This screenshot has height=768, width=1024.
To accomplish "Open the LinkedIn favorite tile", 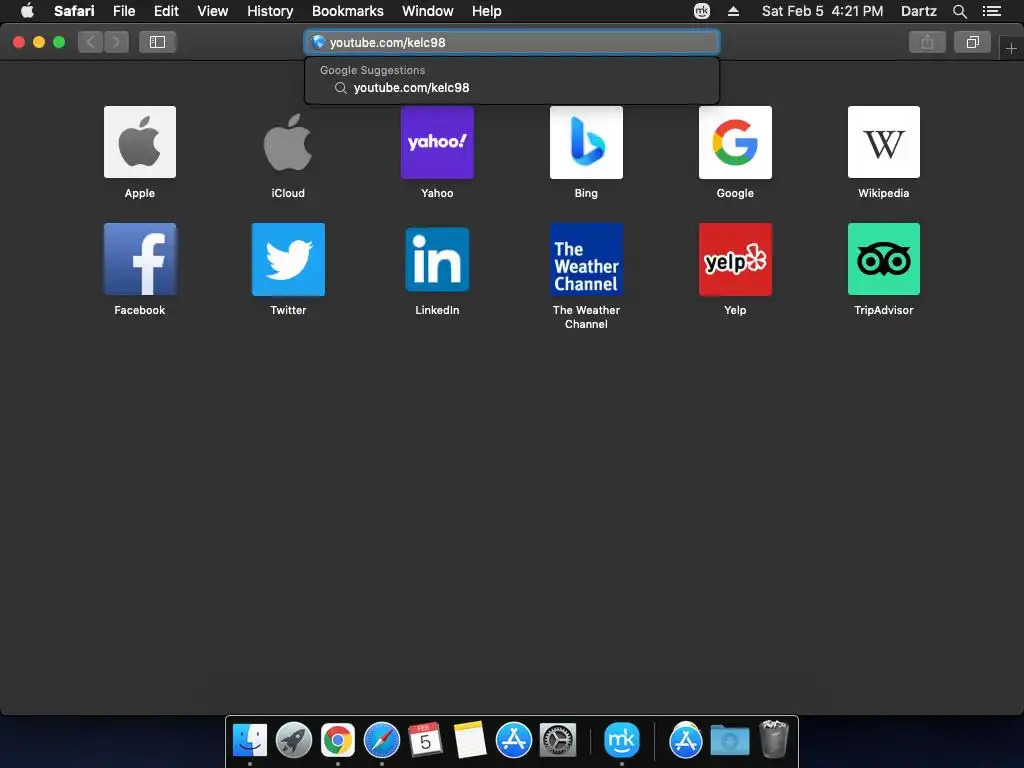I will [x=437, y=259].
